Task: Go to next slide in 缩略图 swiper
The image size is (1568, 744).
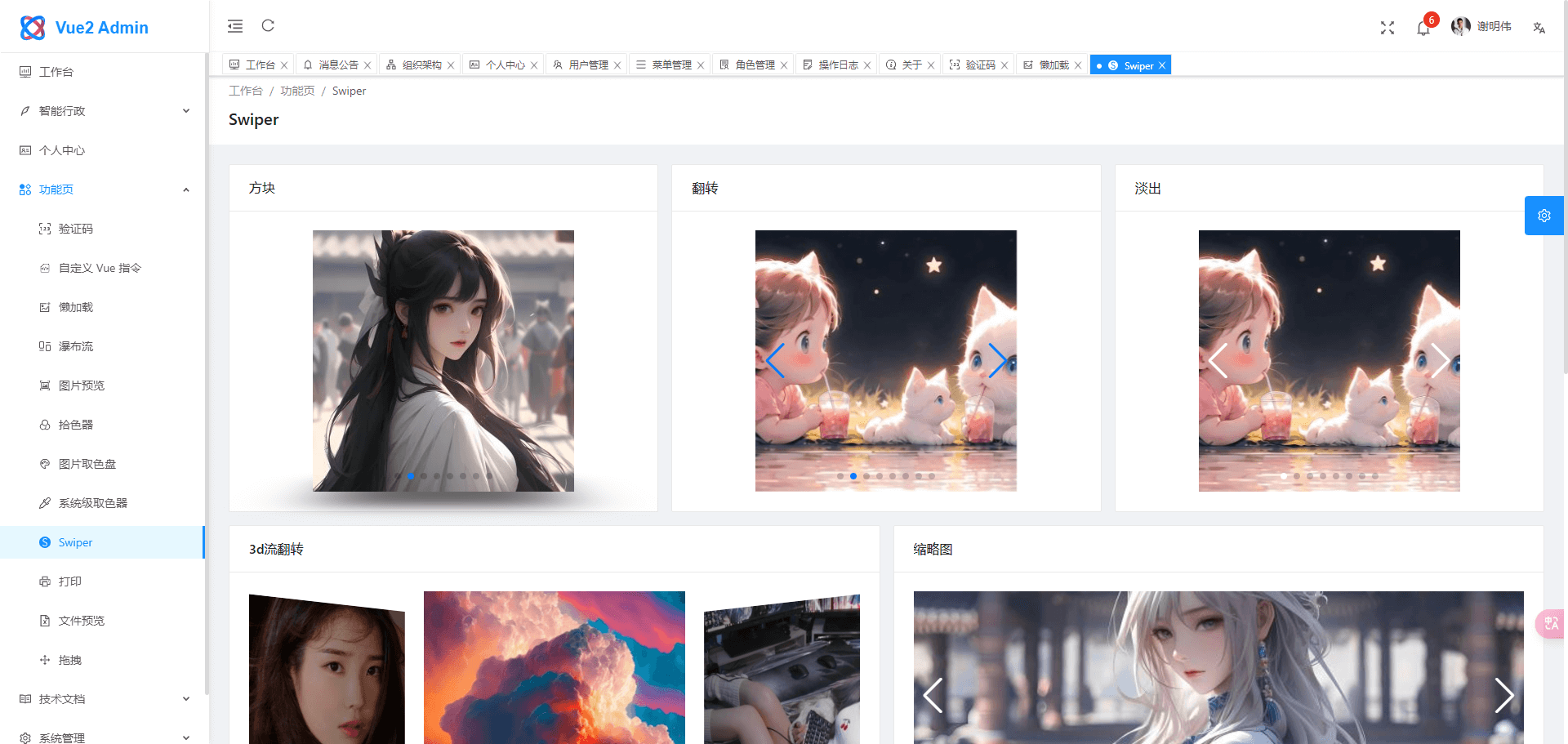Action: (x=1504, y=696)
